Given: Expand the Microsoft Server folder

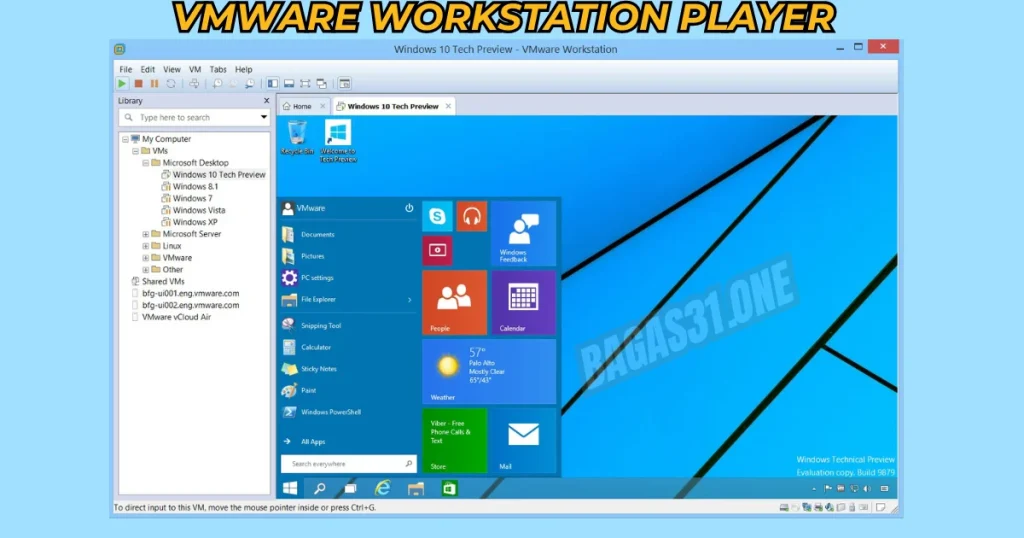Looking at the screenshot, I should tap(146, 234).
